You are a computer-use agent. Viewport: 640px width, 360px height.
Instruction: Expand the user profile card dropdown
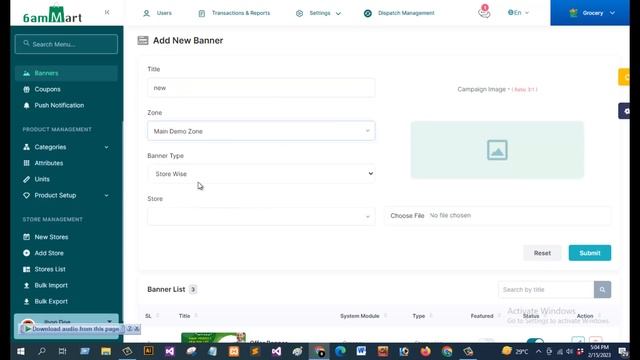pos(109,322)
